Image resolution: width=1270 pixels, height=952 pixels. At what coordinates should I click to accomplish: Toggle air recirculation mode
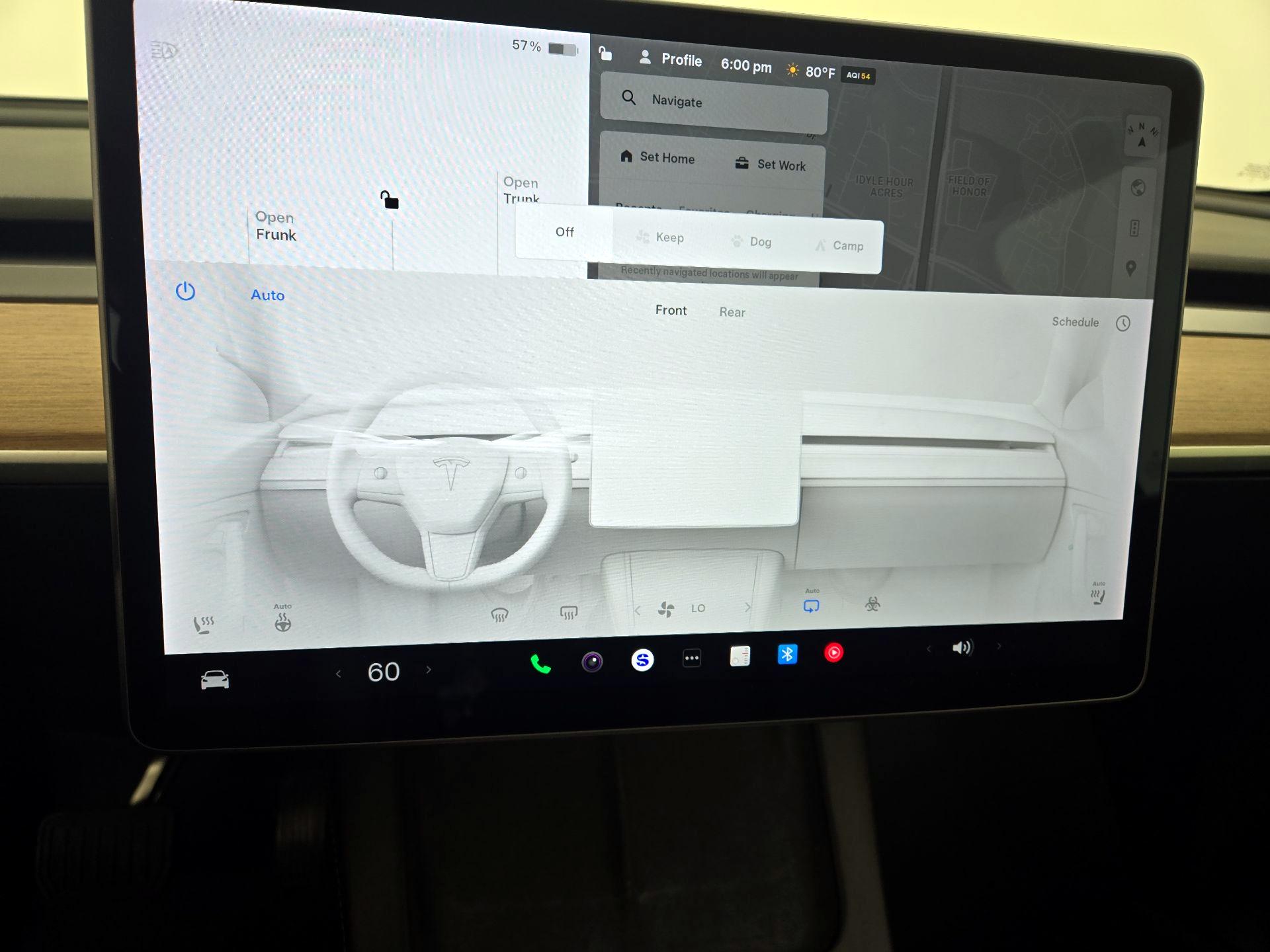coord(811,606)
